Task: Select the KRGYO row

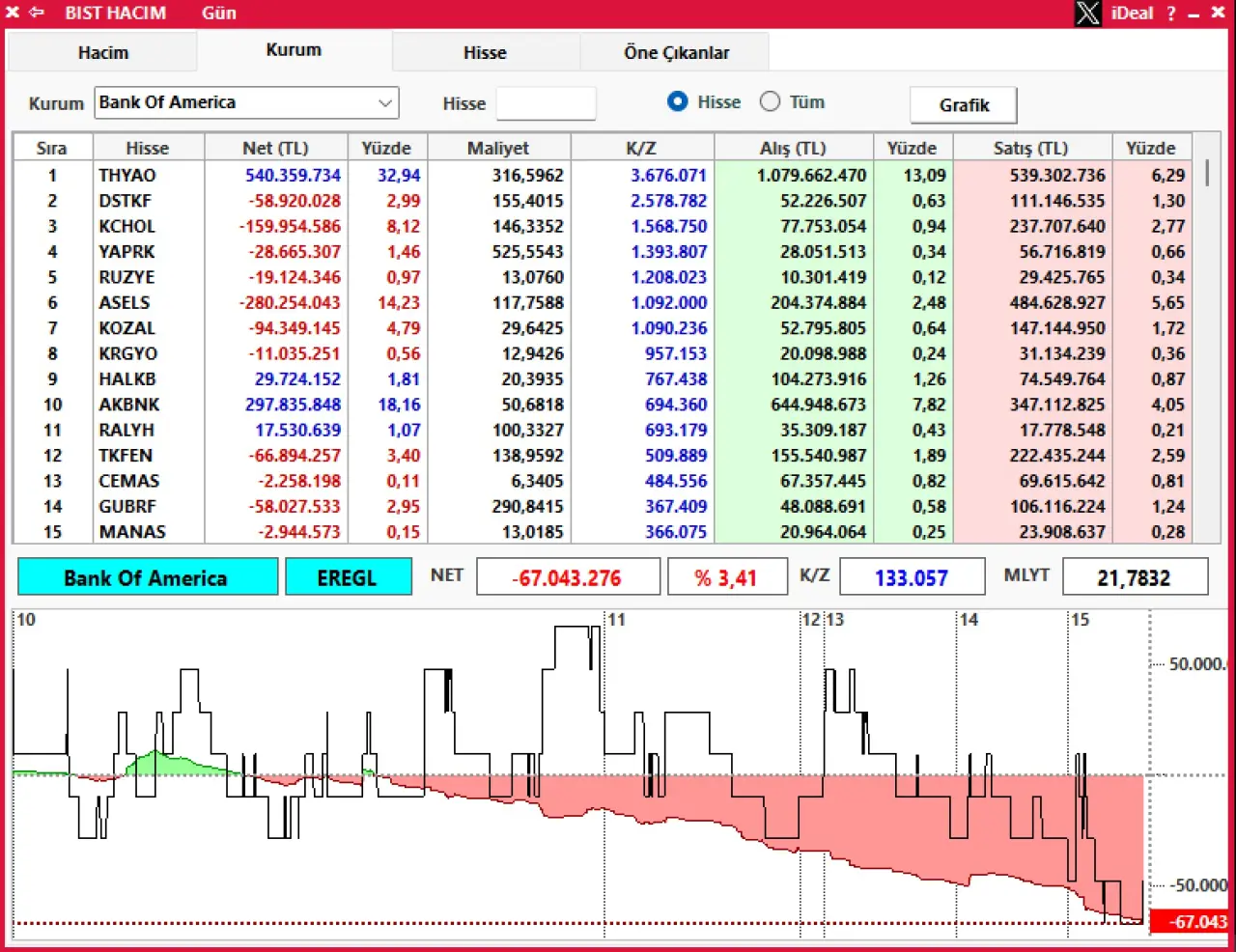Action: click(603, 353)
